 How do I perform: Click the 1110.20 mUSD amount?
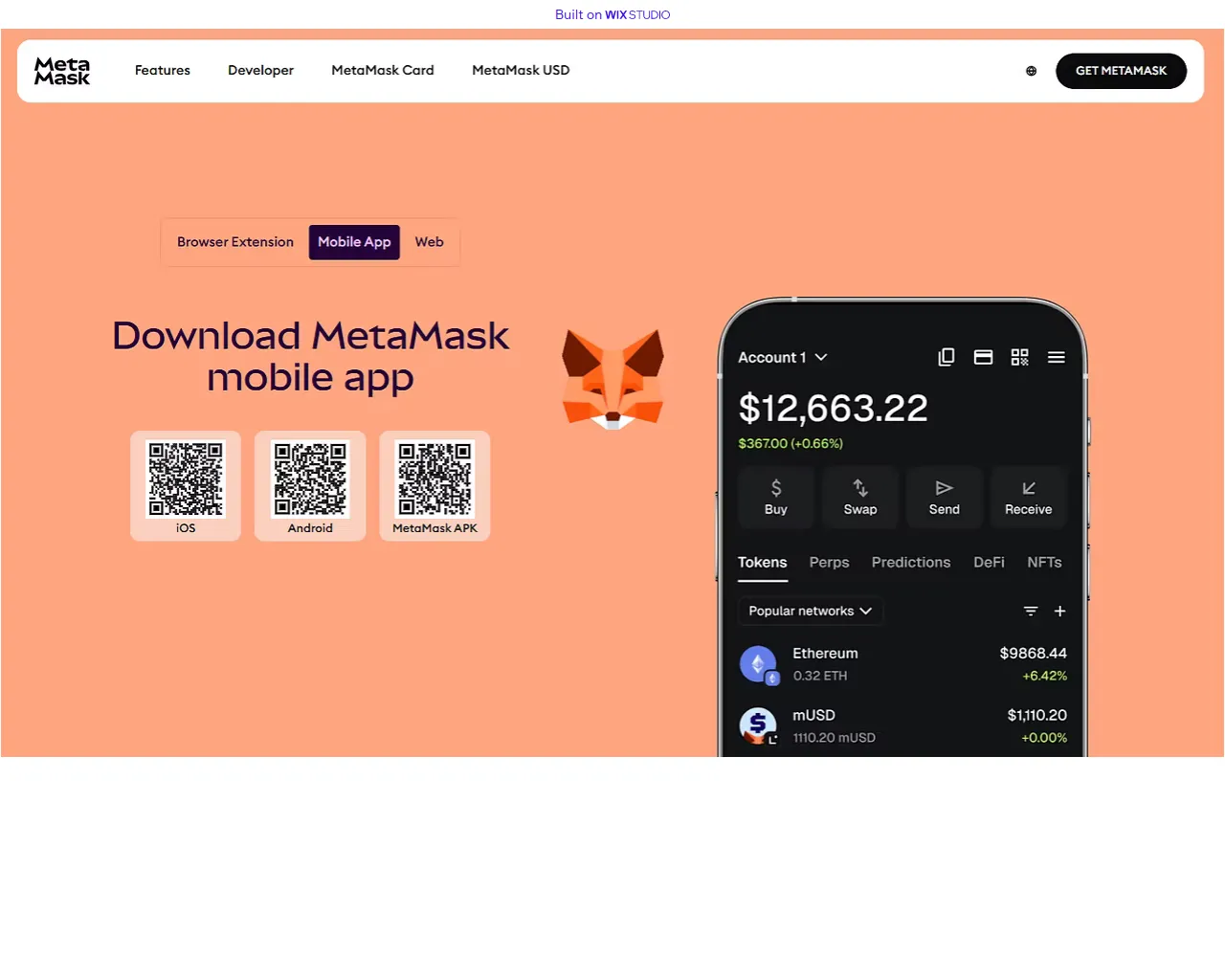pos(834,738)
